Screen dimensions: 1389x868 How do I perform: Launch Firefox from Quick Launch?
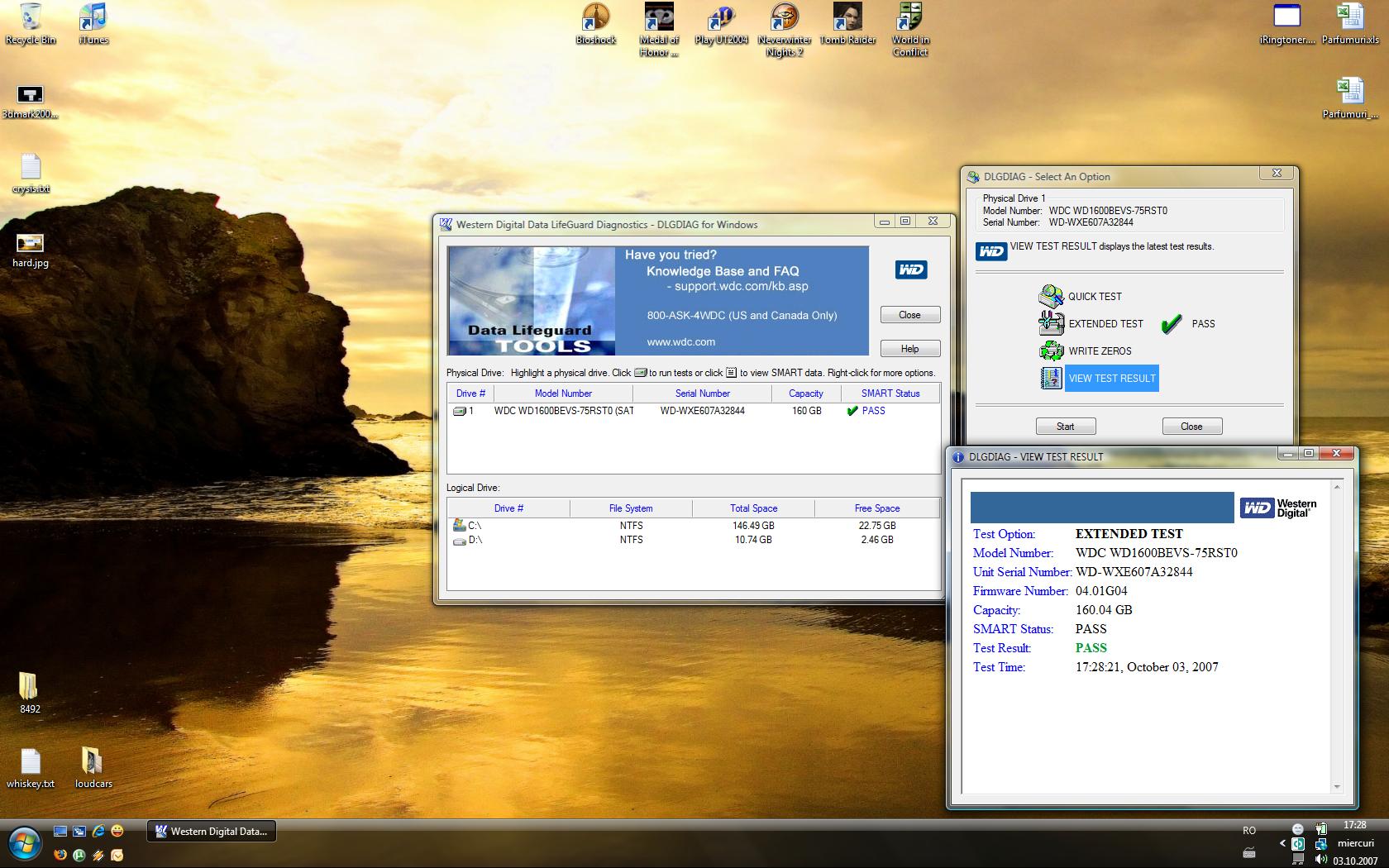pos(60,855)
